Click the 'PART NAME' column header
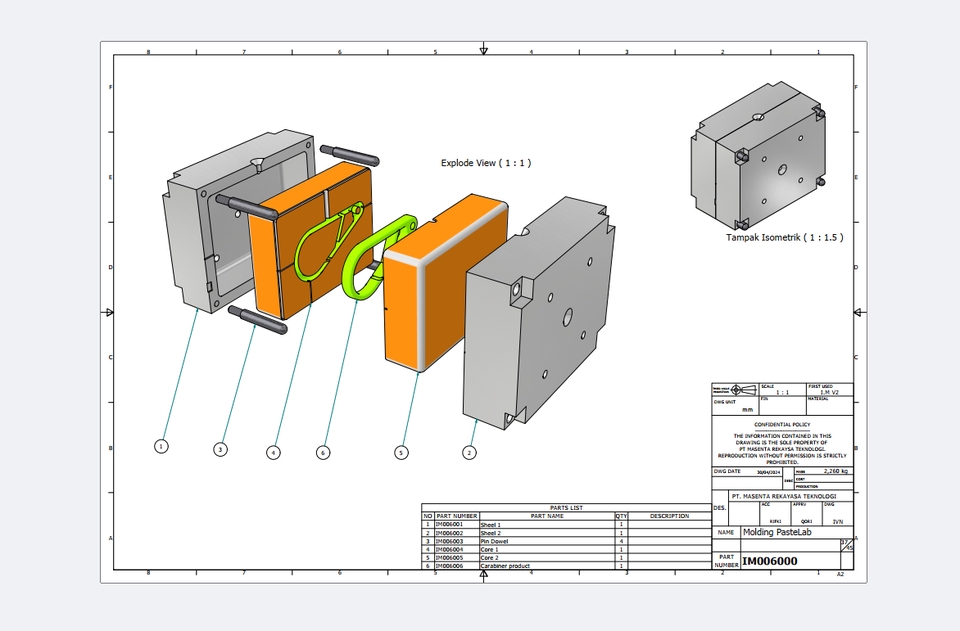 point(547,516)
